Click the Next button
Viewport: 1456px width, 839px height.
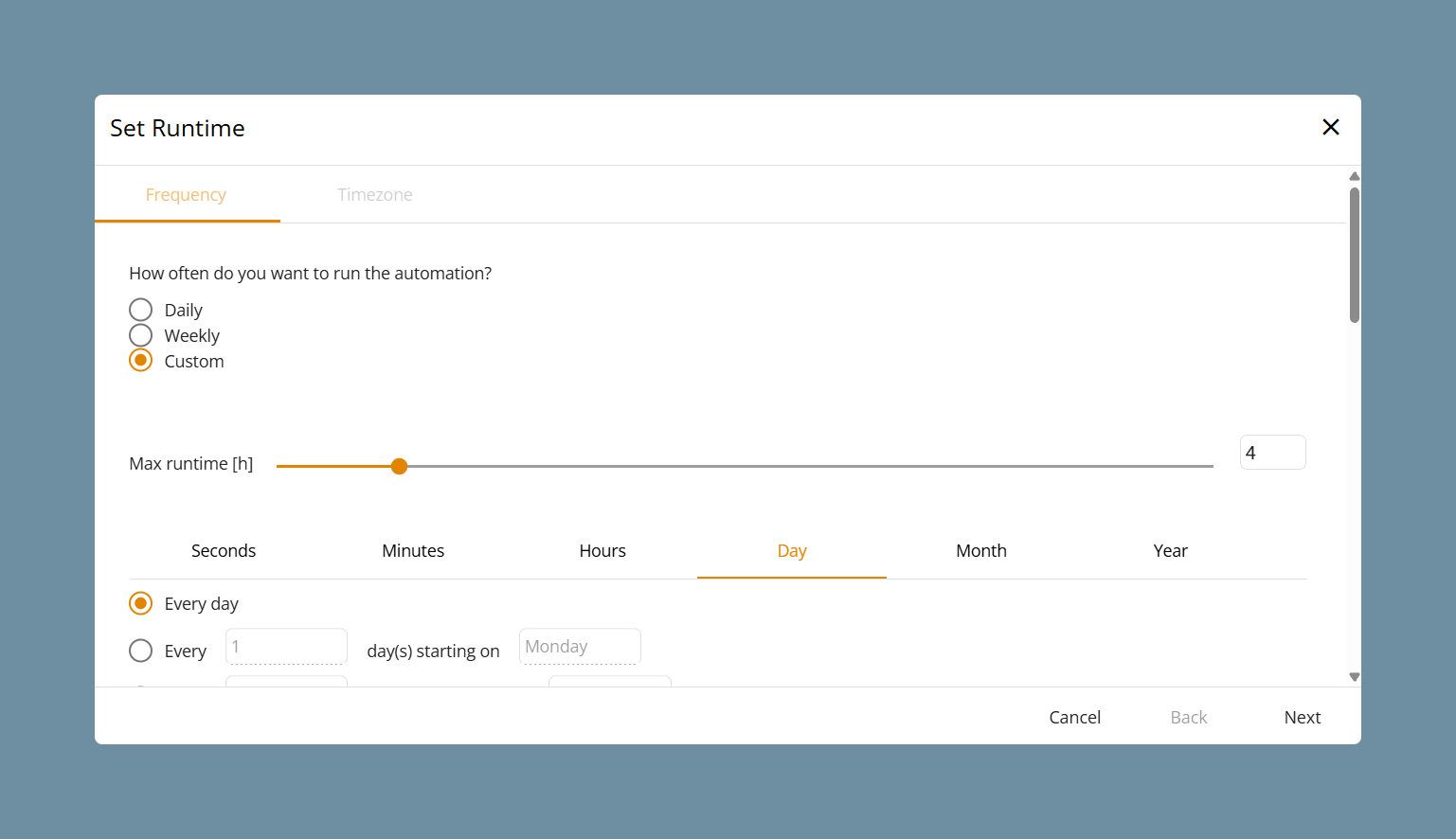pyautogui.click(x=1303, y=717)
